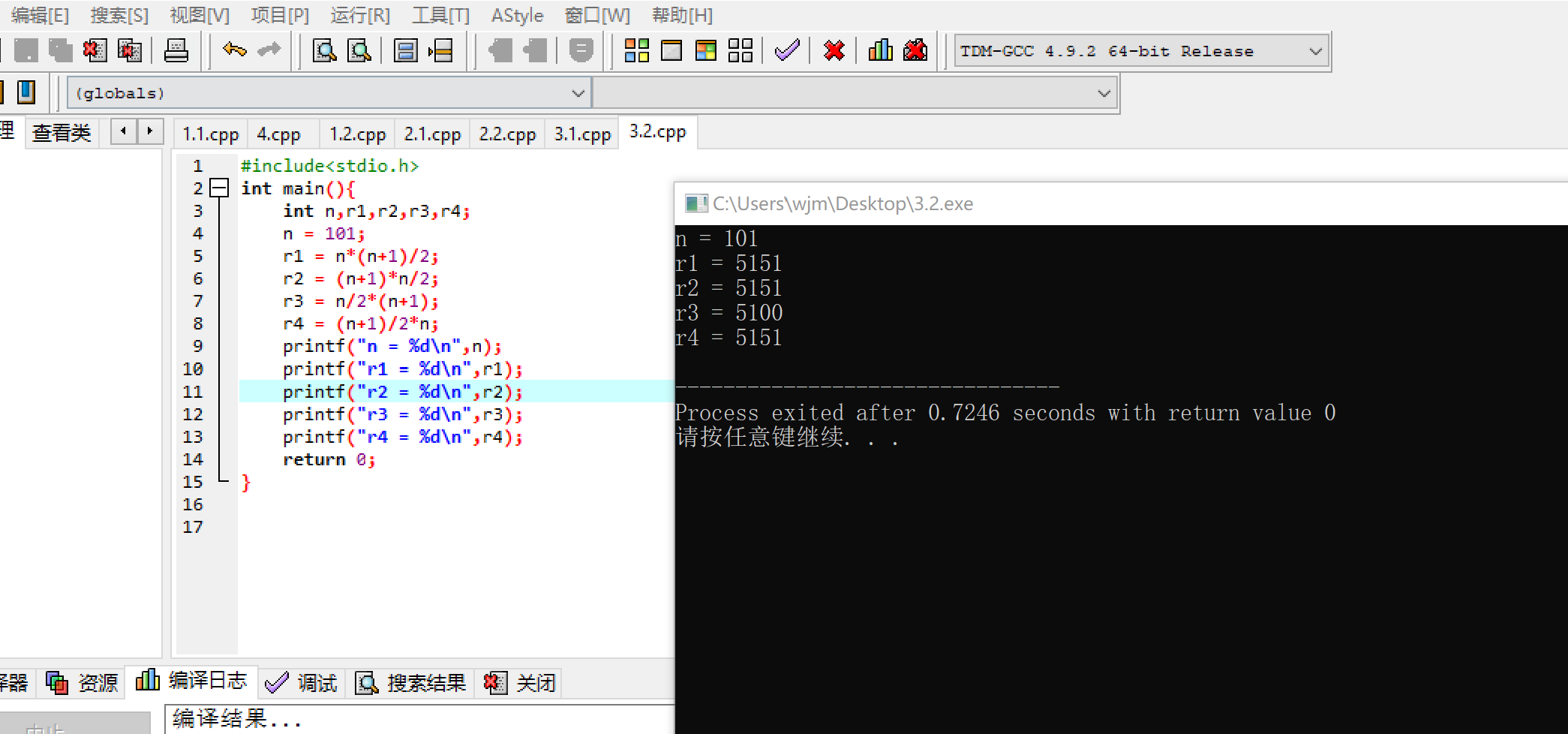Collapse the main() code fold on line 2
Screen dimensions: 1568x734
pos(219,188)
